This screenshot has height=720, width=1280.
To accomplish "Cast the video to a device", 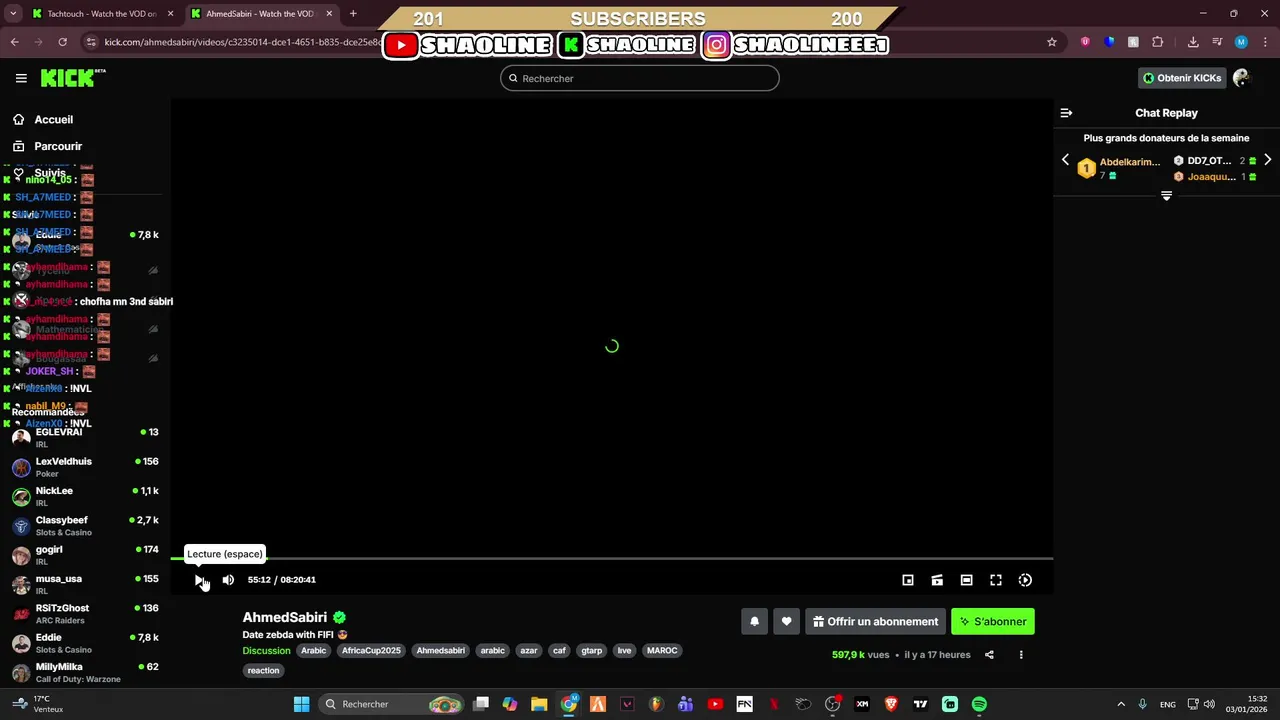I will [x=937, y=580].
